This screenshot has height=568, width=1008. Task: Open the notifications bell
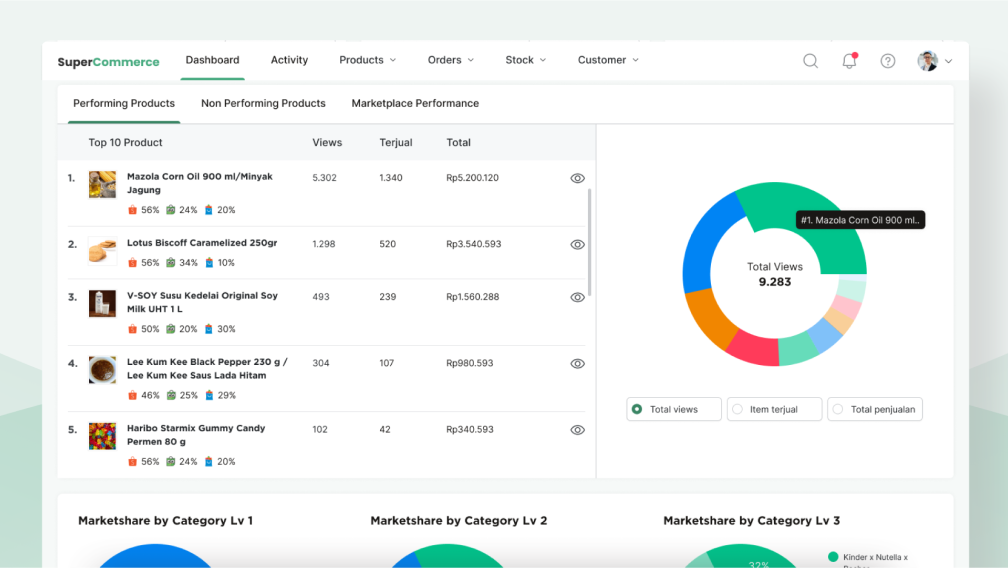point(849,60)
